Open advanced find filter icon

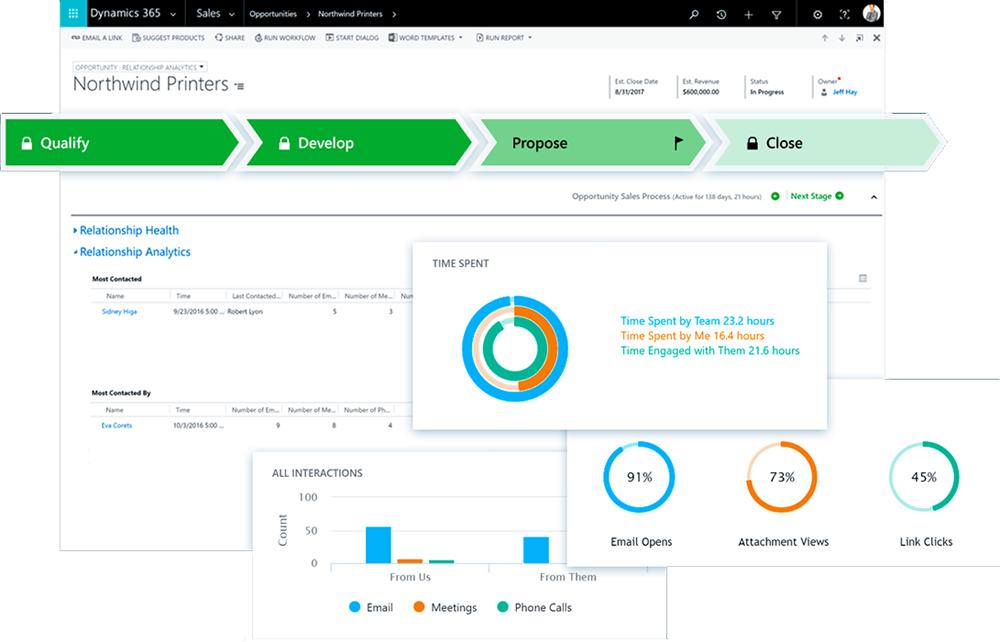tap(776, 14)
